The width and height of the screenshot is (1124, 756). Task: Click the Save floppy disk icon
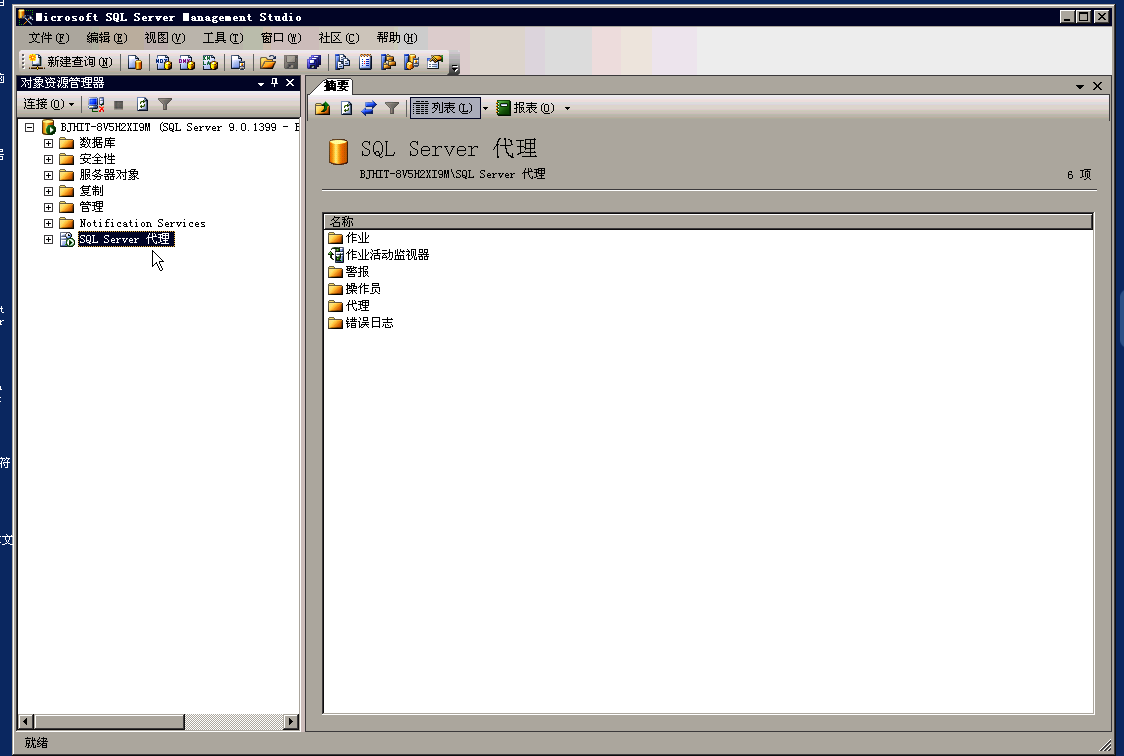[290, 62]
